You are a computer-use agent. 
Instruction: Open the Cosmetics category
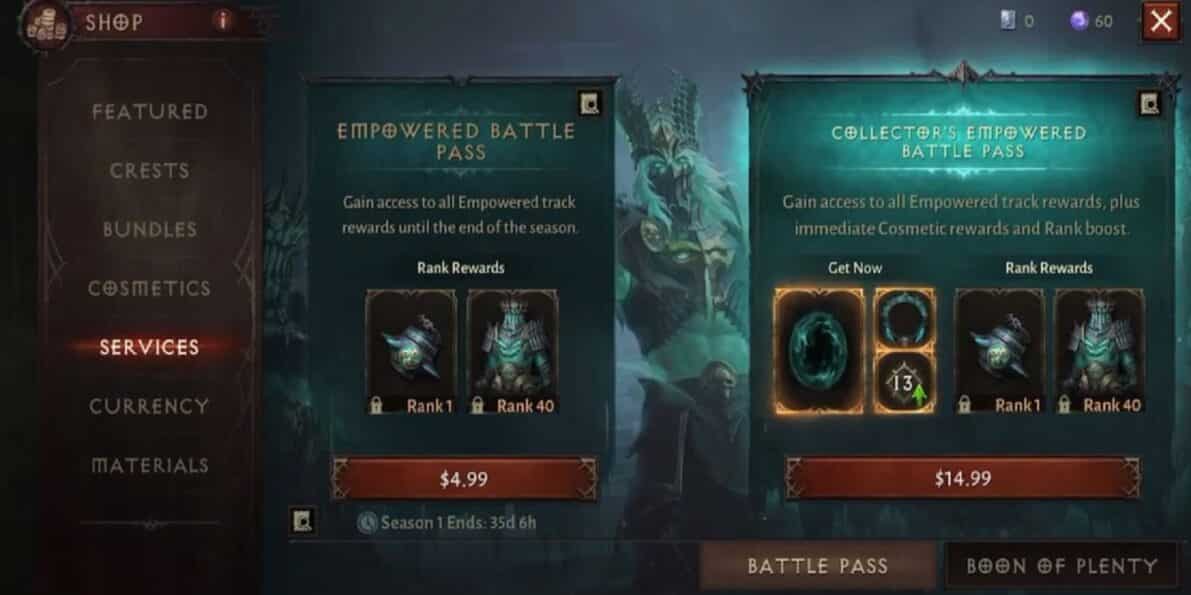click(150, 289)
